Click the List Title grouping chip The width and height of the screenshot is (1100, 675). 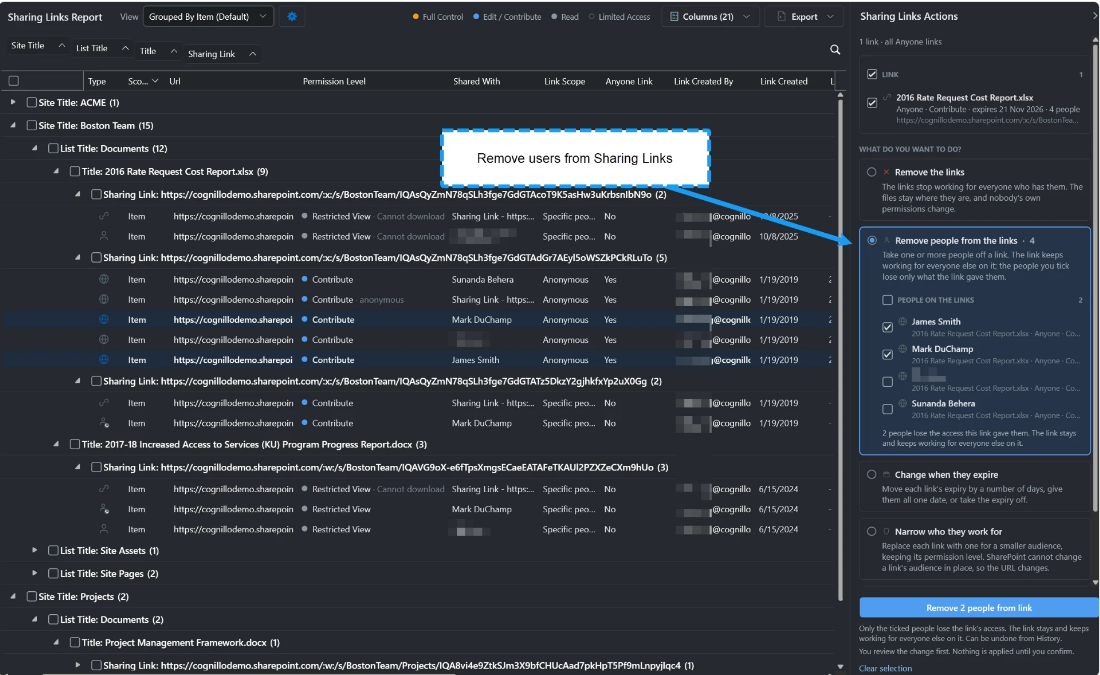click(x=102, y=48)
